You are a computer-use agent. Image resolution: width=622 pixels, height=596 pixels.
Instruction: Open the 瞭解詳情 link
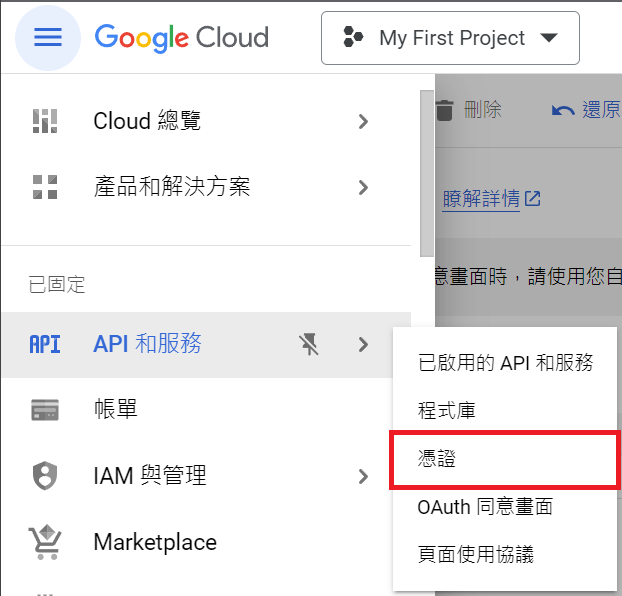[x=481, y=198]
